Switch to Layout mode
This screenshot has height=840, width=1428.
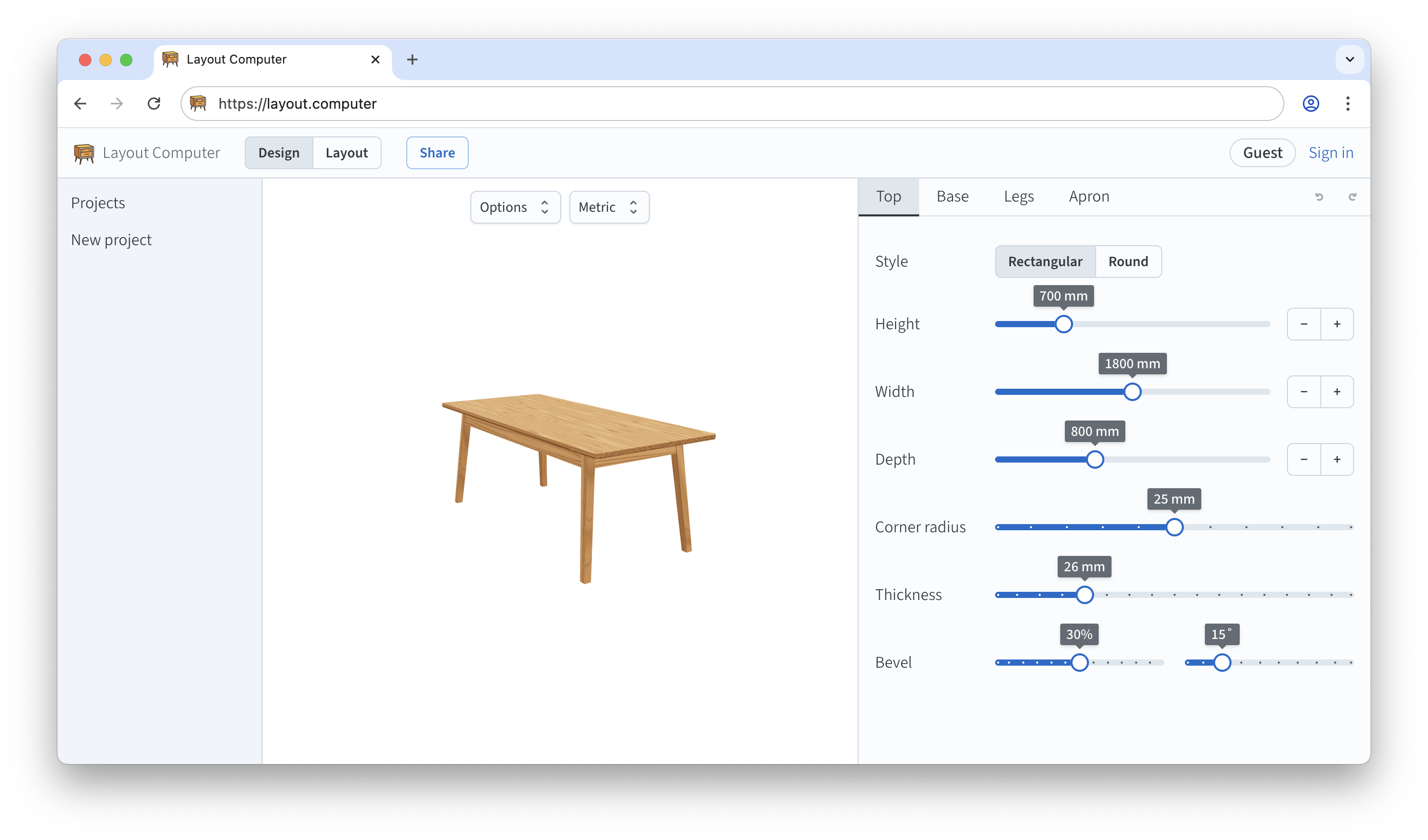(346, 153)
